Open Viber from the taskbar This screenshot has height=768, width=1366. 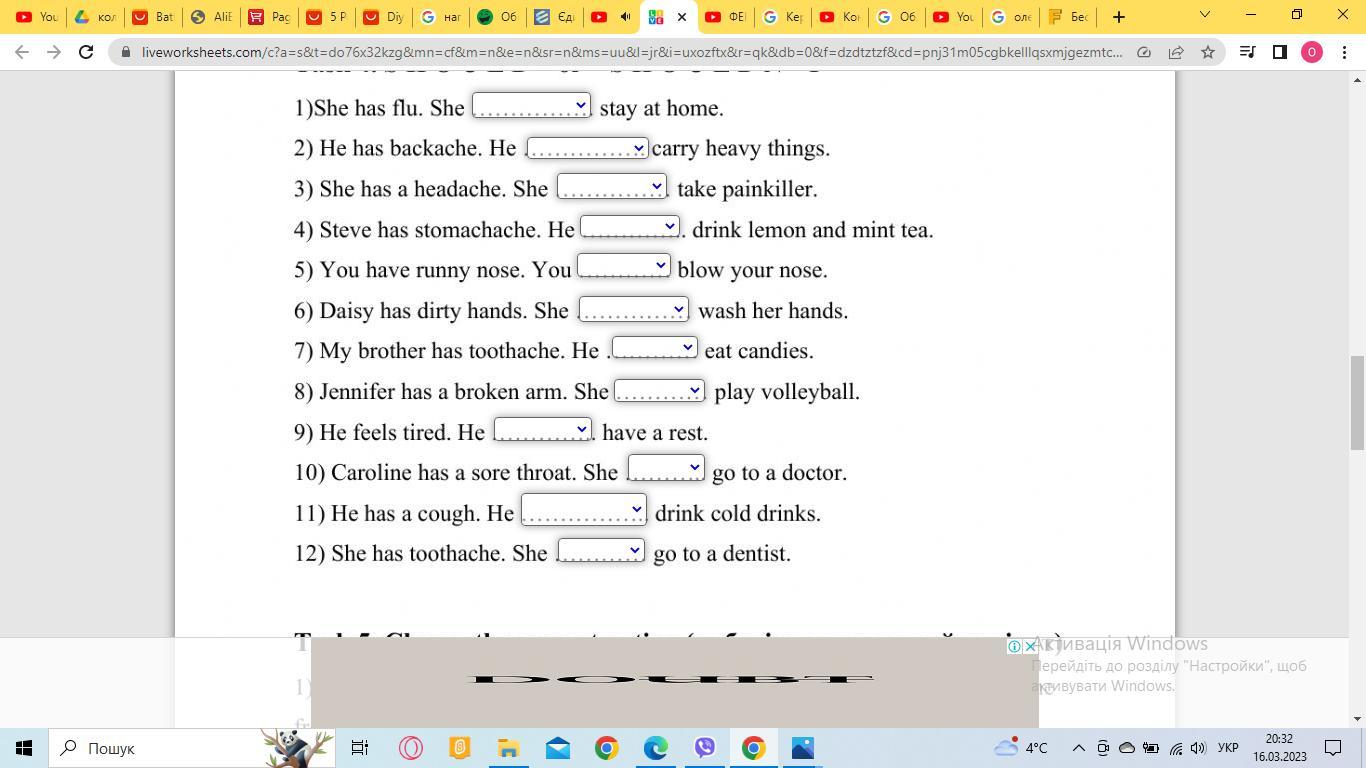pos(705,748)
